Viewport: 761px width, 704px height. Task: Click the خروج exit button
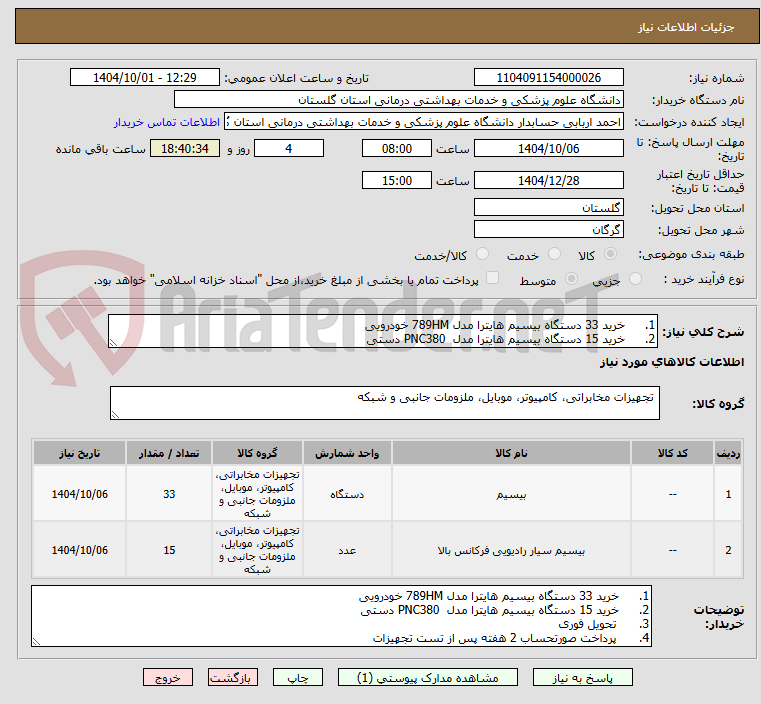coord(167,677)
